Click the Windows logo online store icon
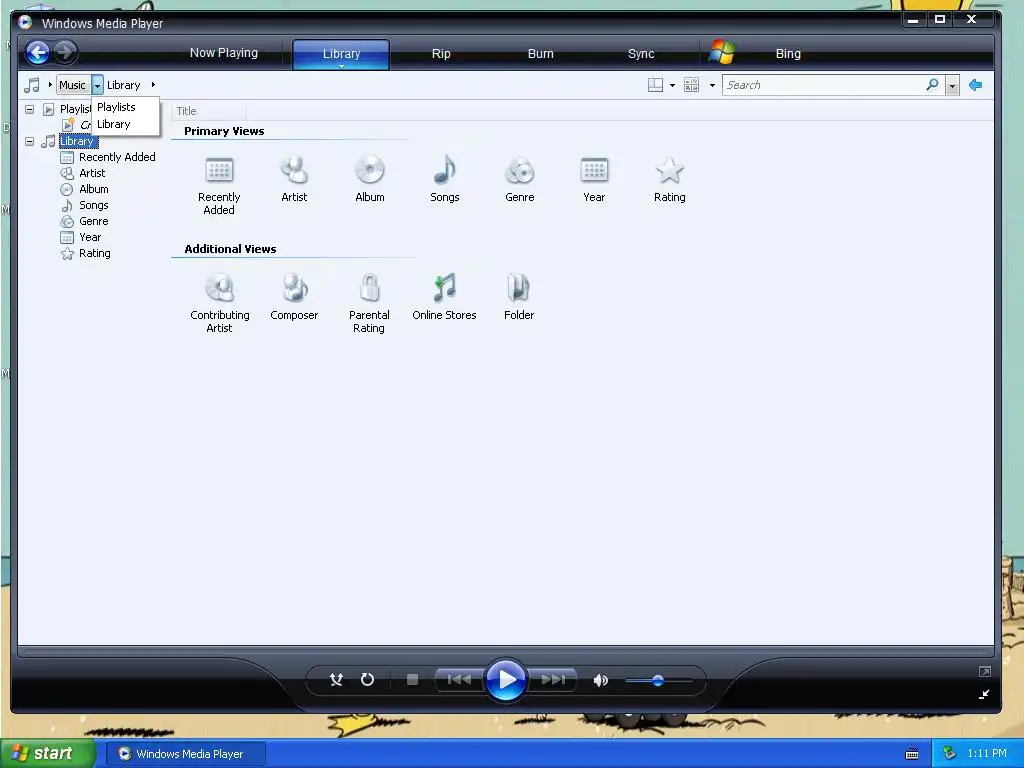 pyautogui.click(x=722, y=52)
